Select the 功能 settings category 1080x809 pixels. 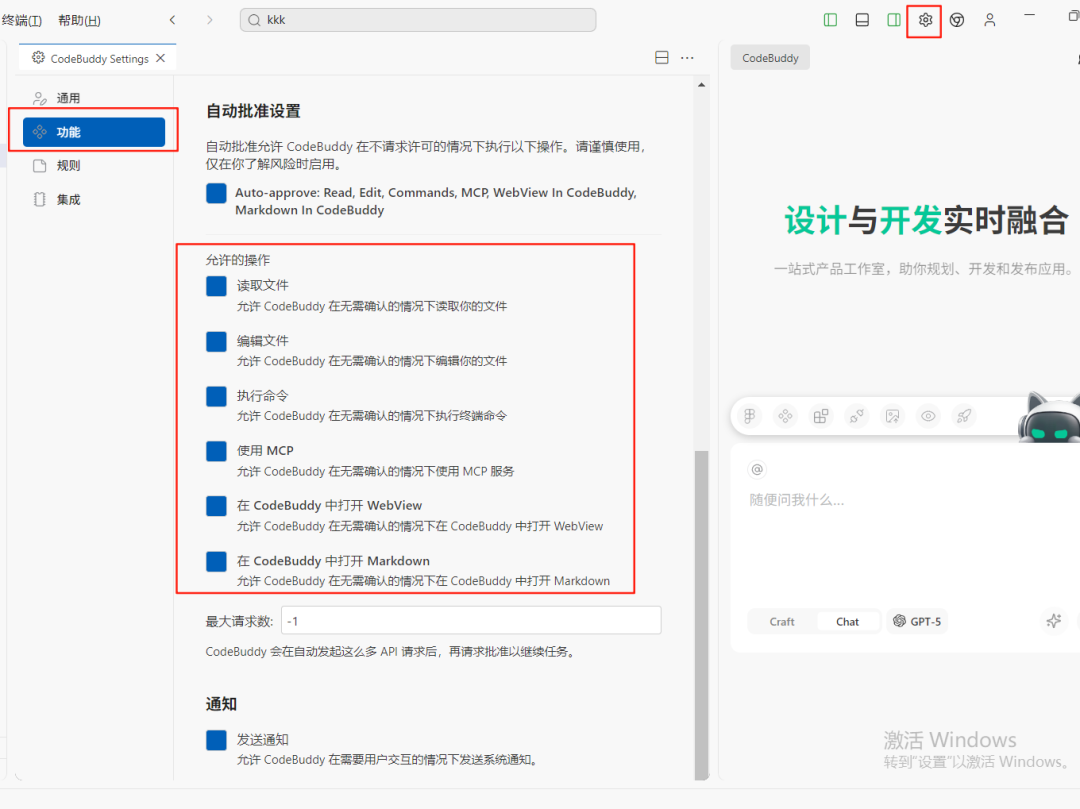[94, 132]
